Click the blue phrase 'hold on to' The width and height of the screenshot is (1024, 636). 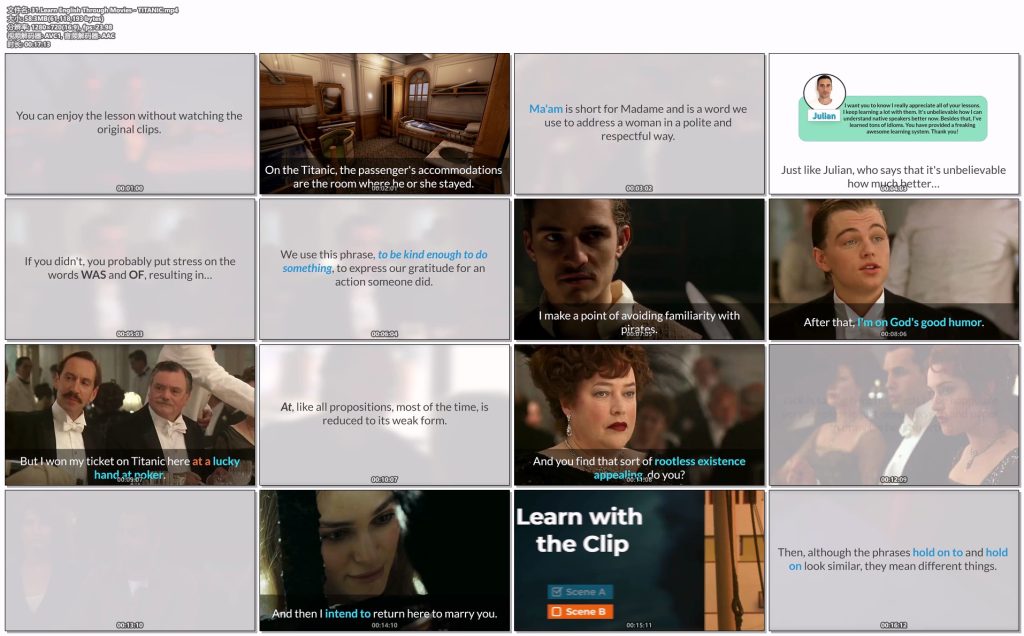click(938, 552)
